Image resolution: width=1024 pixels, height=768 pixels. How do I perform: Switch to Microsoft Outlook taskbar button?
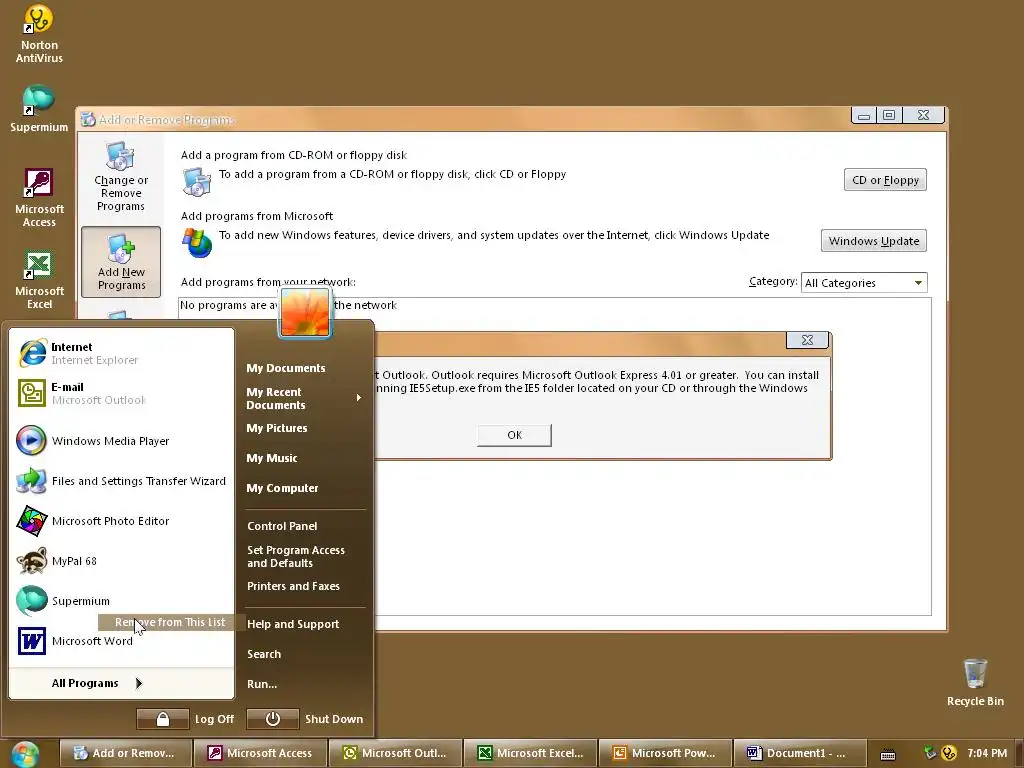pos(396,753)
